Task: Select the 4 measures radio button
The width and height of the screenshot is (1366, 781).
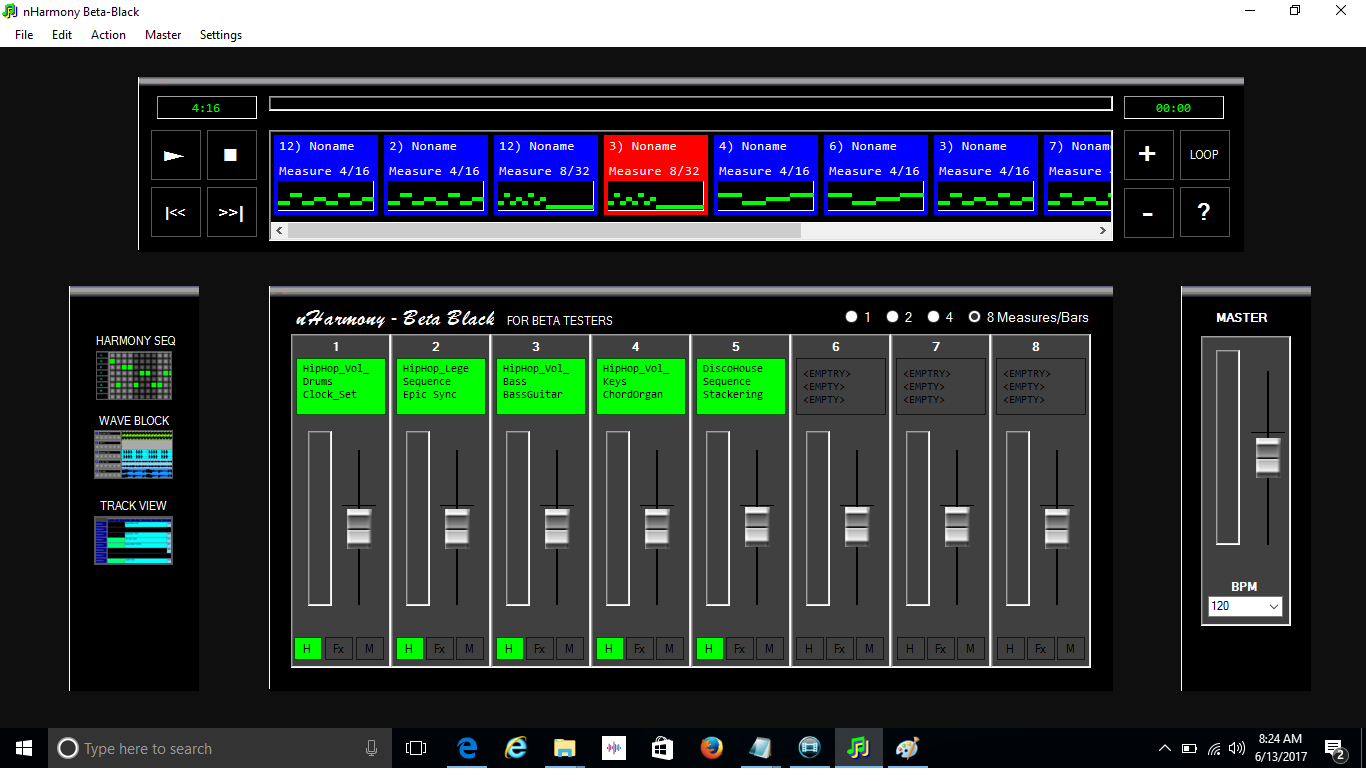Action: 934,317
